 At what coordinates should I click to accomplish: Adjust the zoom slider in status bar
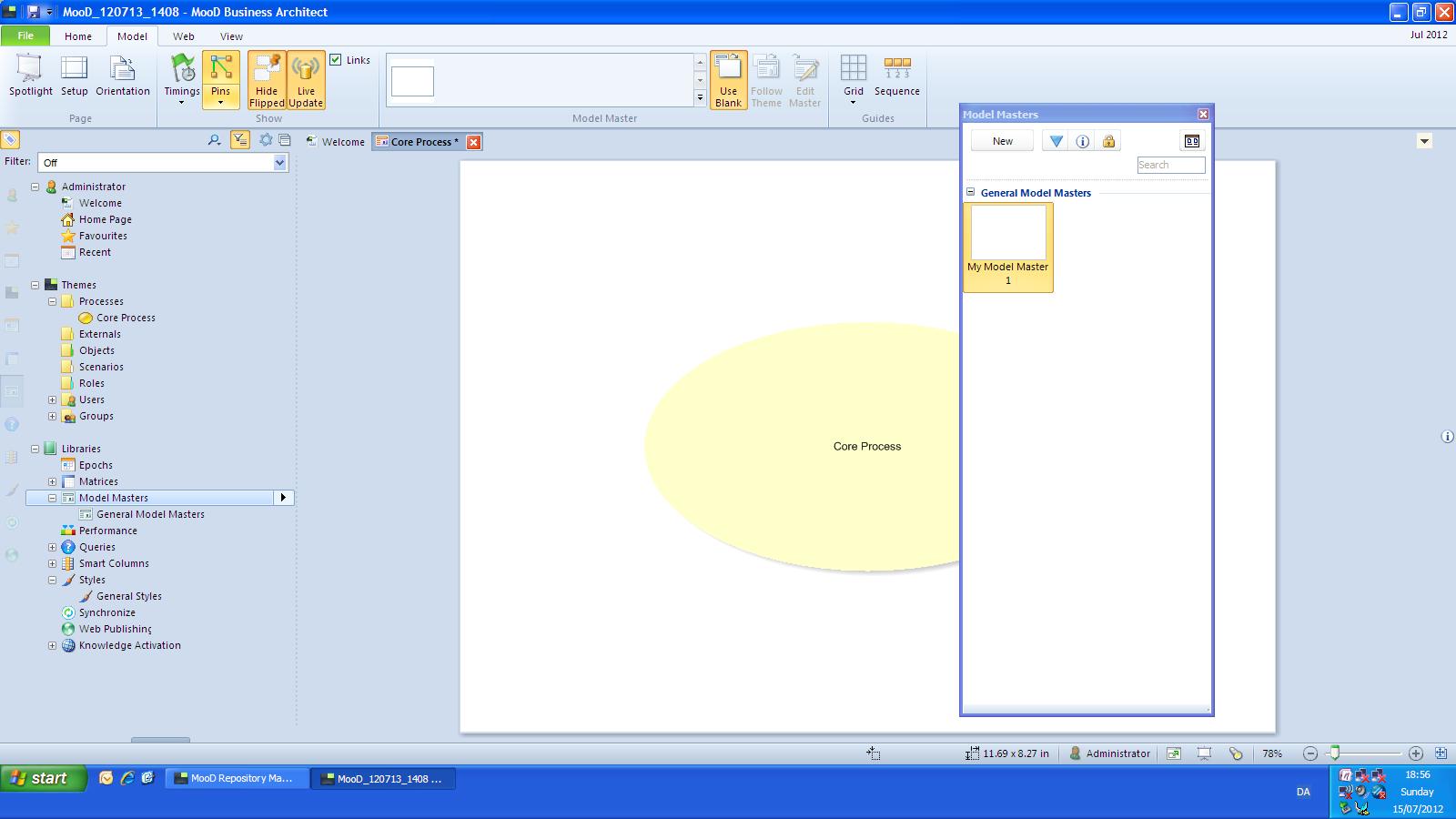tap(1334, 753)
